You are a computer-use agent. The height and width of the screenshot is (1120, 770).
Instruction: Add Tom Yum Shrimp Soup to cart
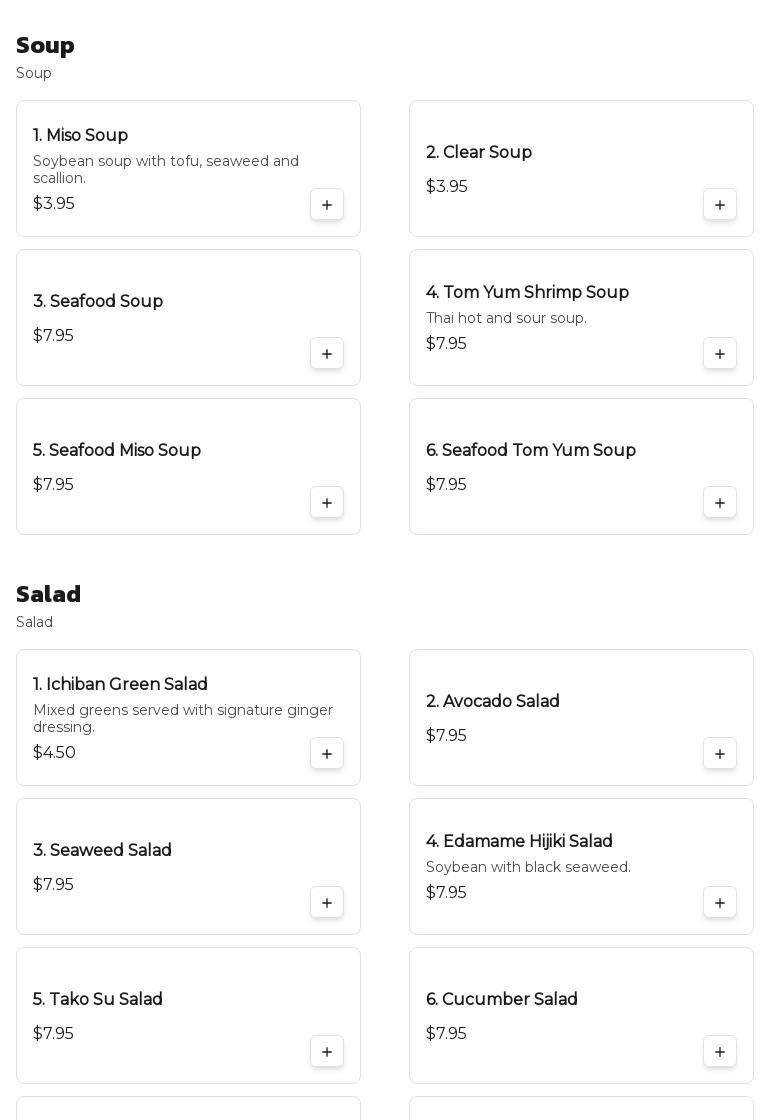[x=720, y=354]
